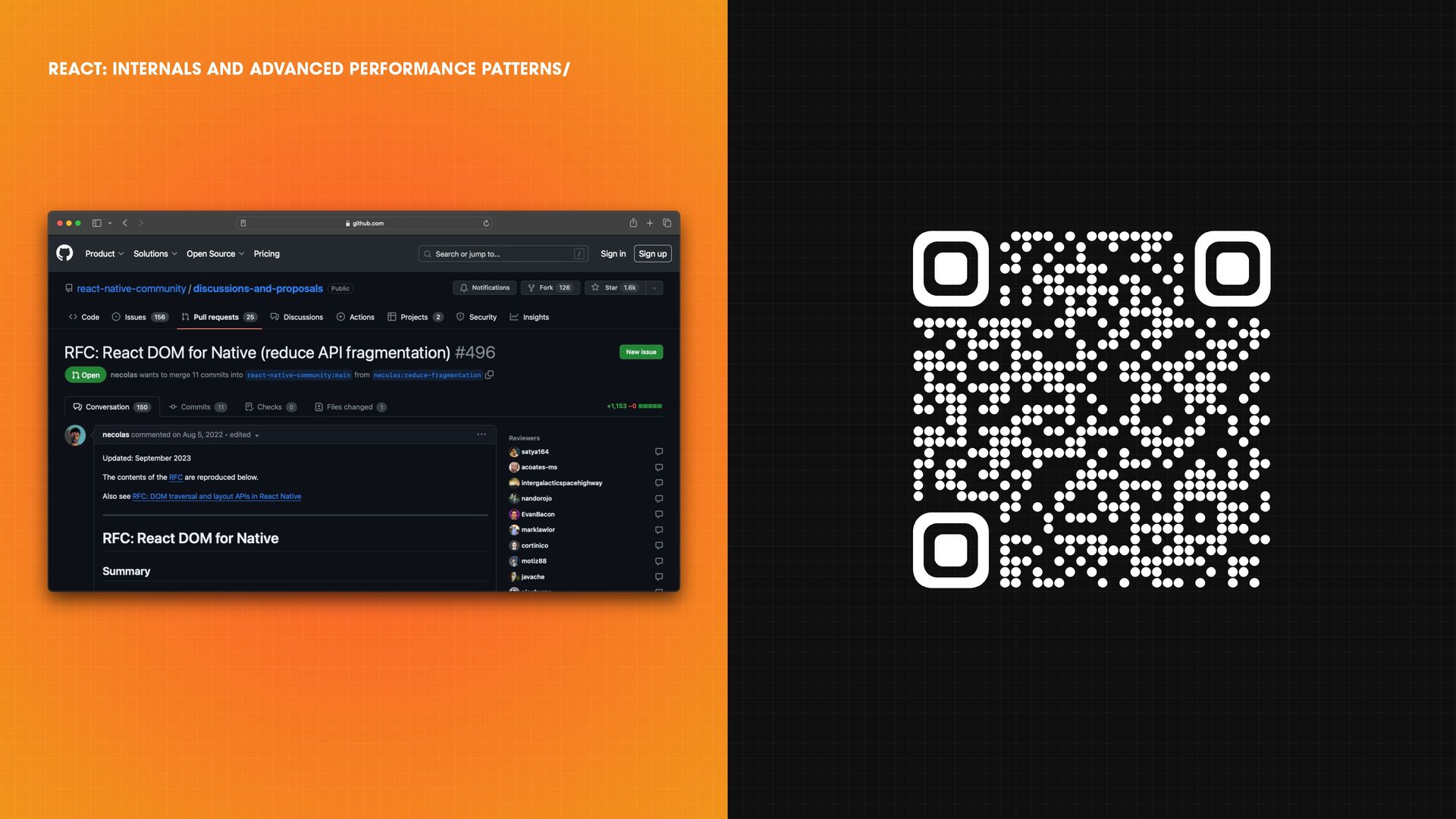Open the Files changed tab
Screen dimensions: 1456x819
click(x=350, y=407)
